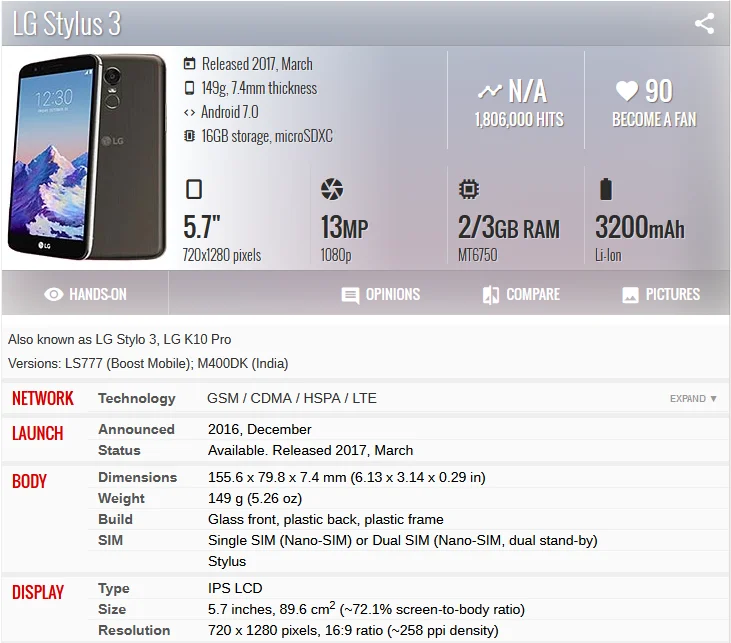
Task: Expand the Network section
Action: 693,399
